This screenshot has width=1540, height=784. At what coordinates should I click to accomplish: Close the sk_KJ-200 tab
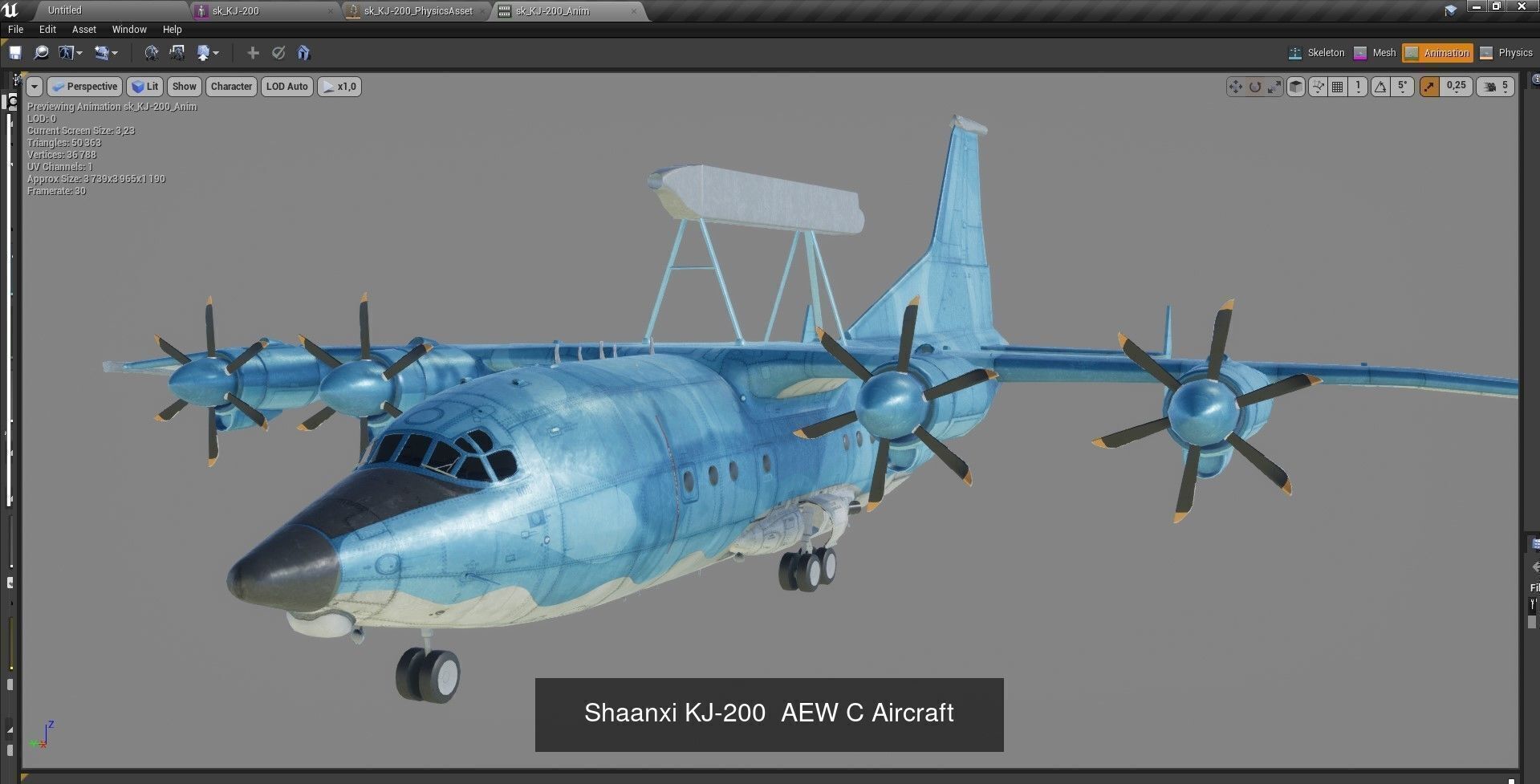[x=331, y=11]
